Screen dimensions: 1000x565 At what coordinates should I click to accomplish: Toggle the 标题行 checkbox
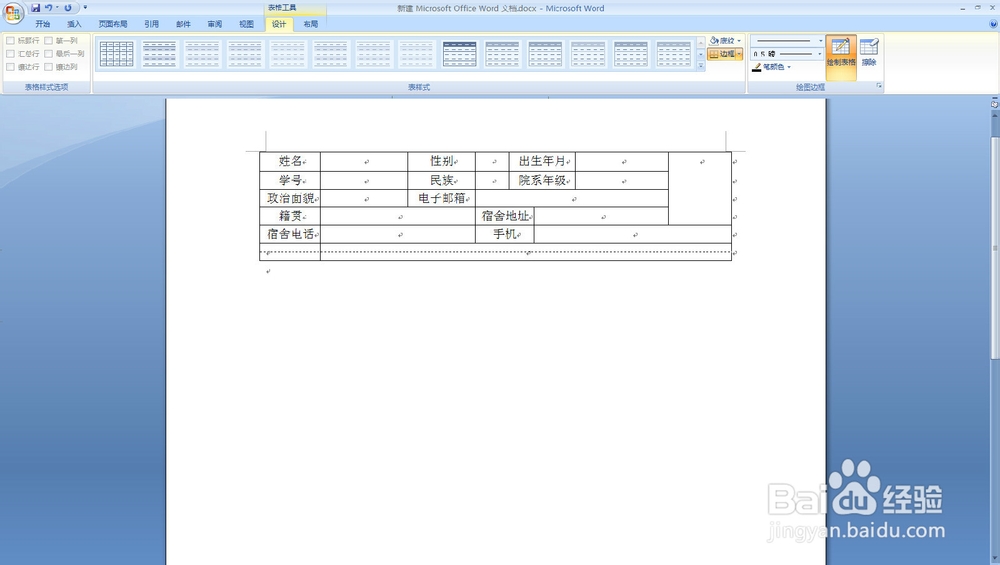10,41
